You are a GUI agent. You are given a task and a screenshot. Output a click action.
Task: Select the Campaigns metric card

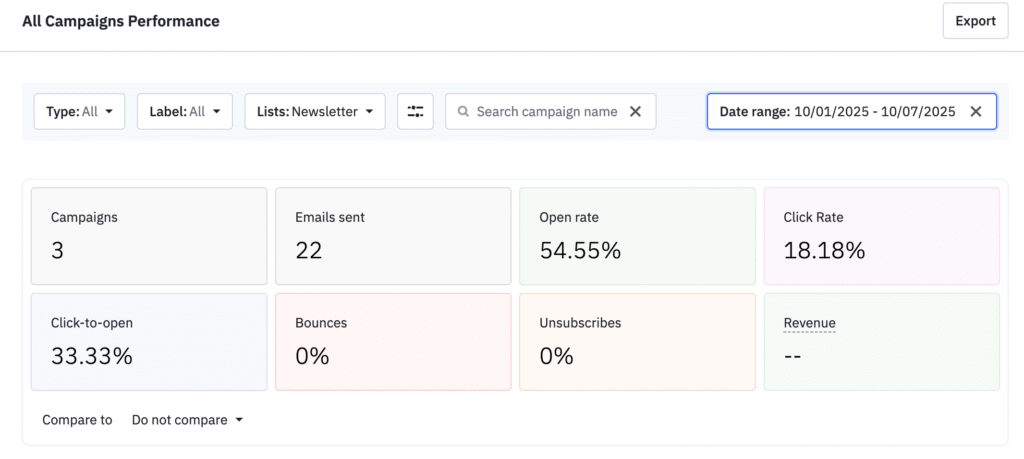tap(149, 236)
